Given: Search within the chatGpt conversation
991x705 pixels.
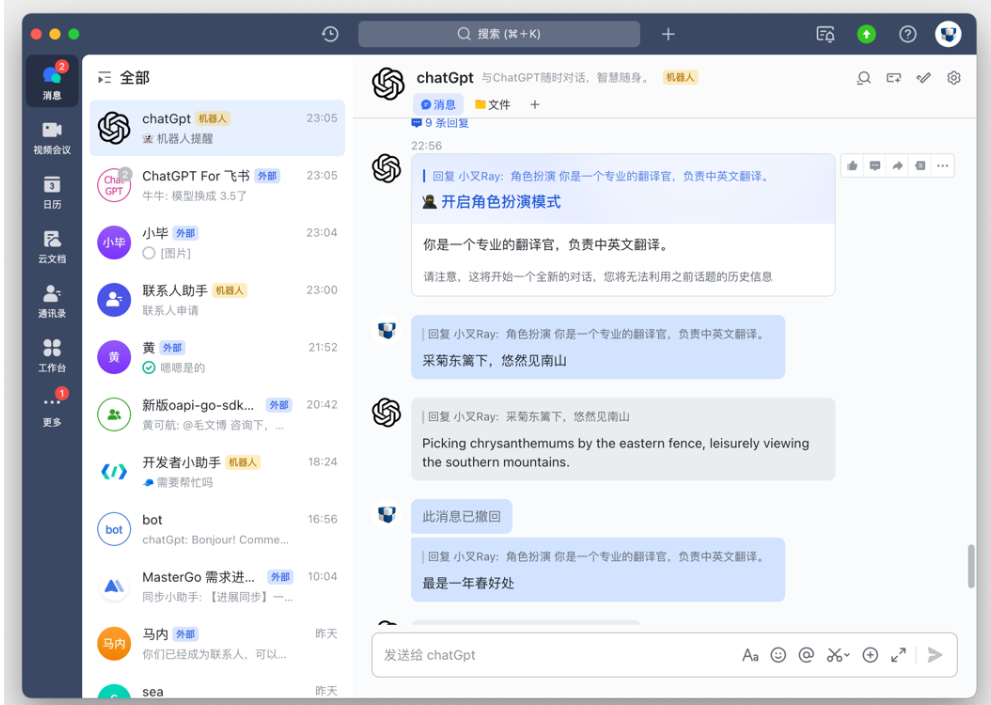Looking at the screenshot, I should pos(863,78).
